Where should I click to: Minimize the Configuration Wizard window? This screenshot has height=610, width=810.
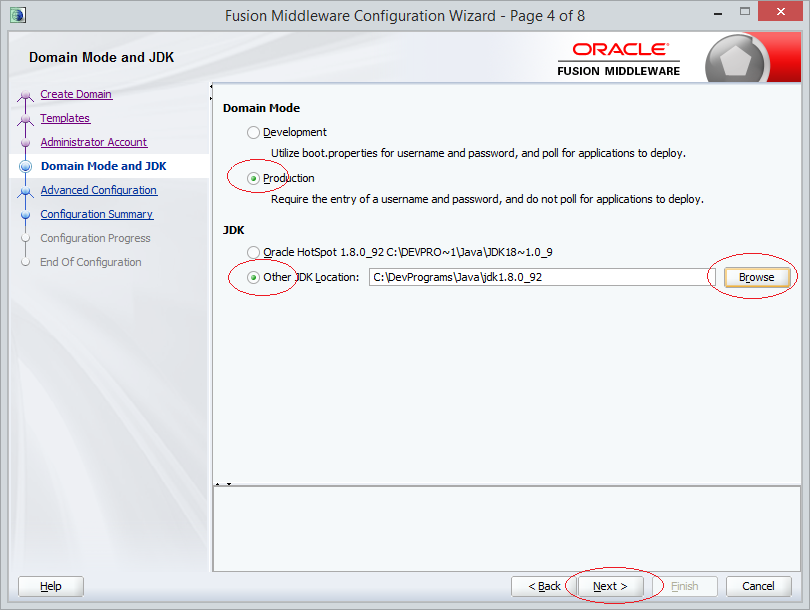[x=718, y=13]
